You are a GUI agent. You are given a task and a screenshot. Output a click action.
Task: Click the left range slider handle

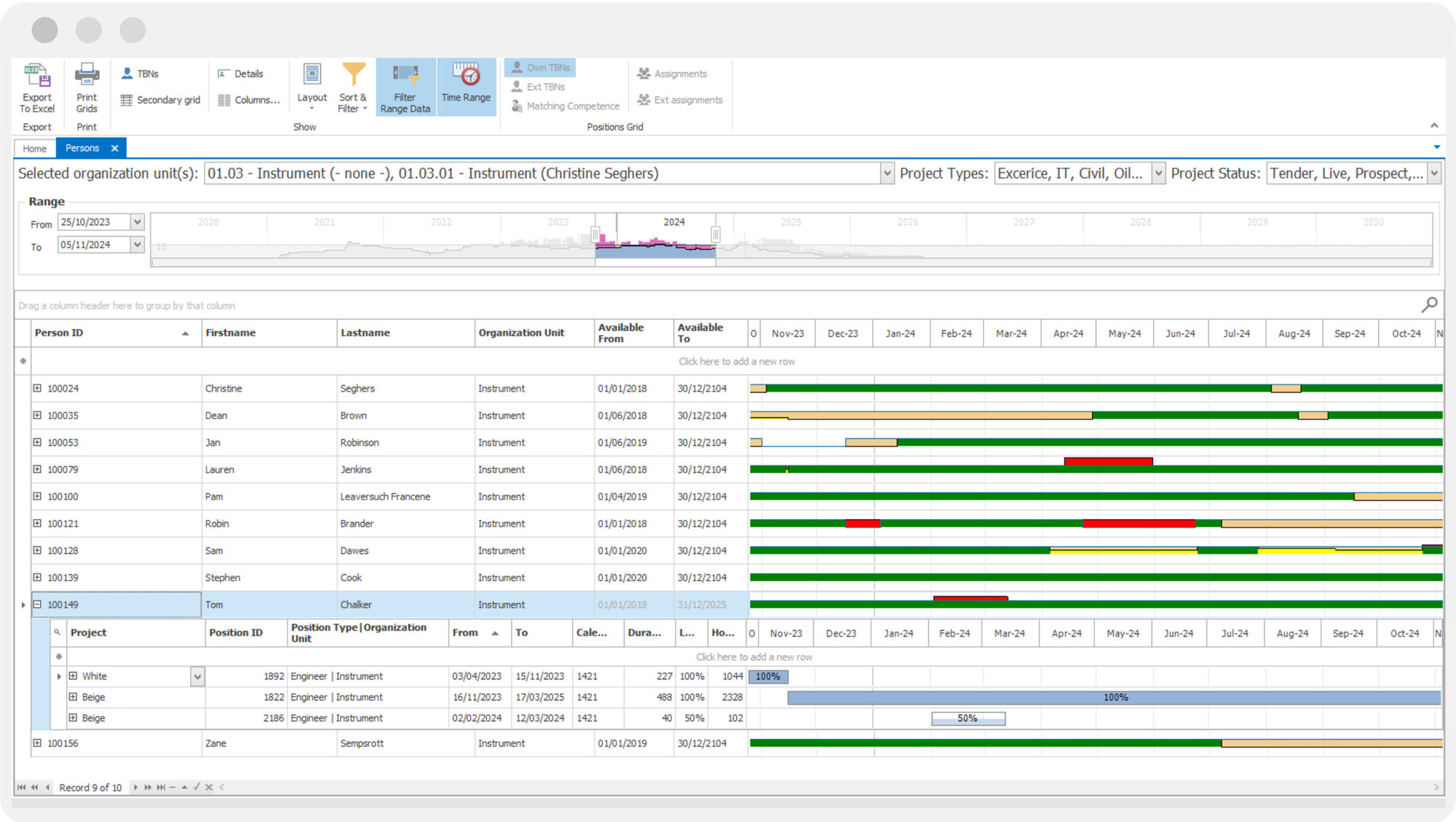point(596,234)
